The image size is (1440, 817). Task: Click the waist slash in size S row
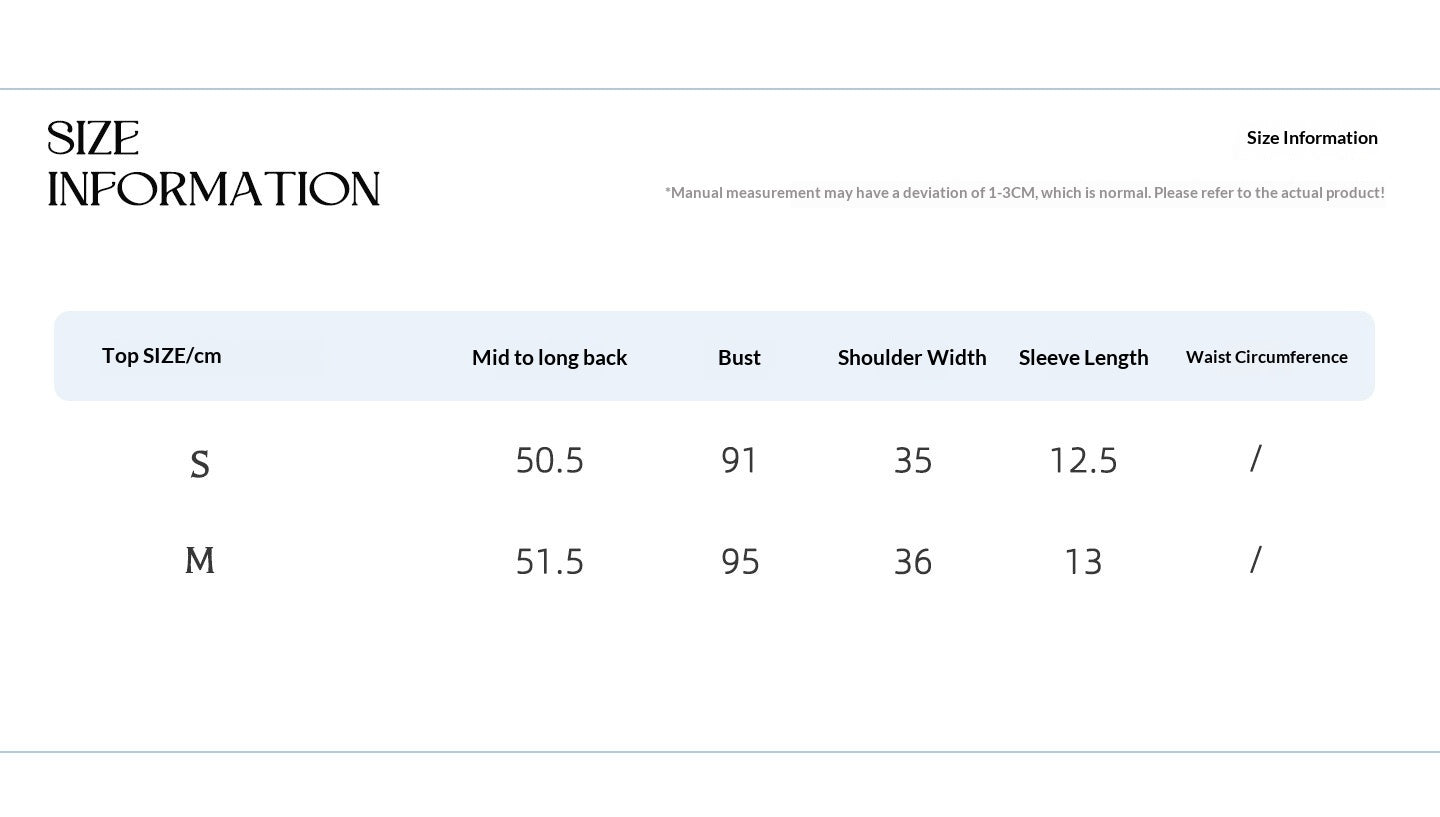tap(1256, 458)
